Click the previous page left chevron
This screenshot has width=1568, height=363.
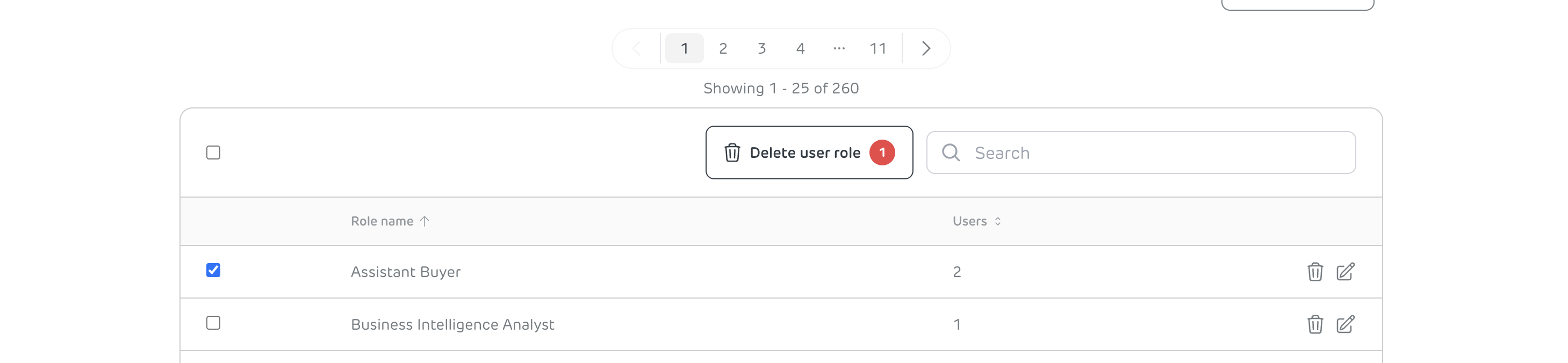pyautogui.click(x=637, y=48)
